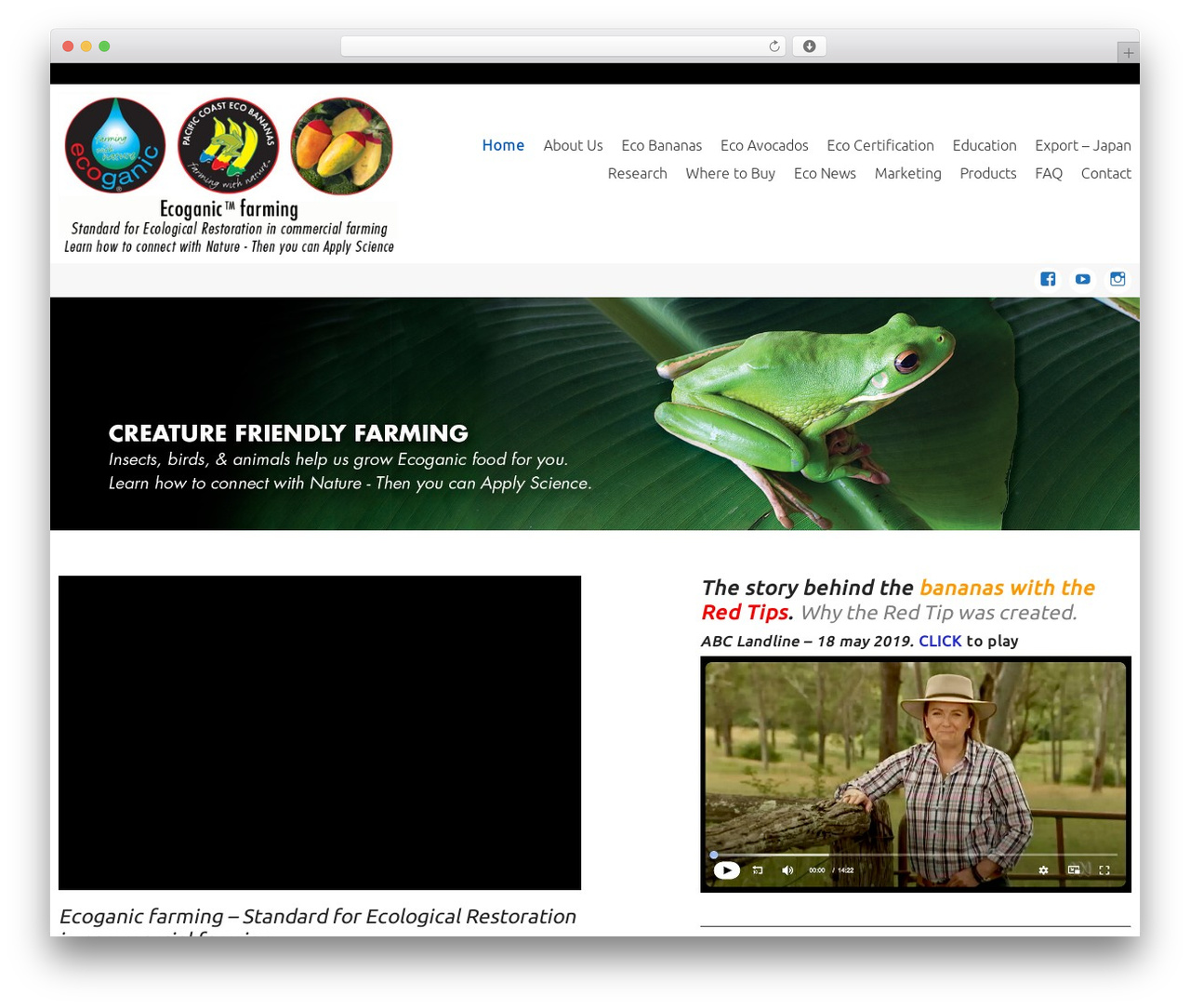1190x1008 pixels.
Task: Click the blue CLICK link
Action: click(940, 641)
